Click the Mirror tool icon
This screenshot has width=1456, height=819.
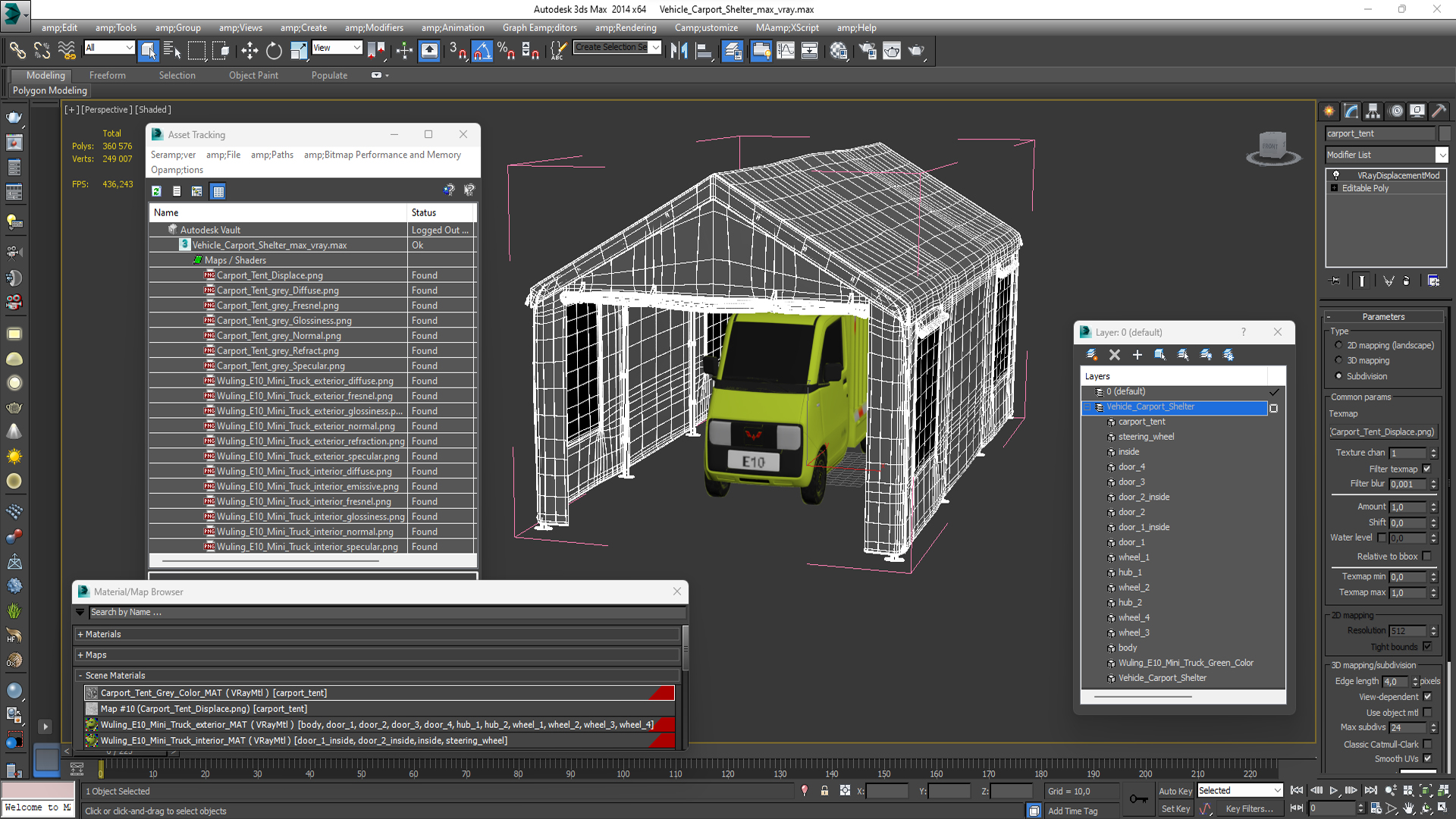click(679, 51)
